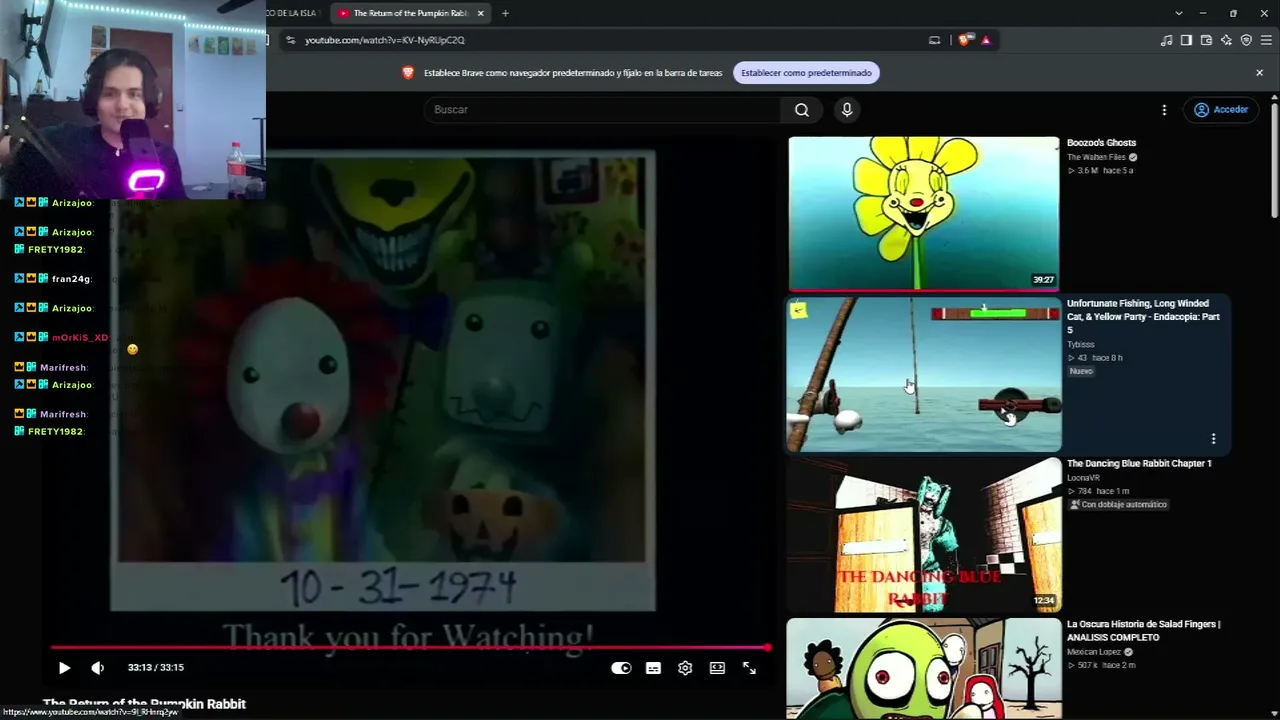Switch to the DE LA ISLA tab
The width and height of the screenshot is (1280, 720).
pos(292,13)
